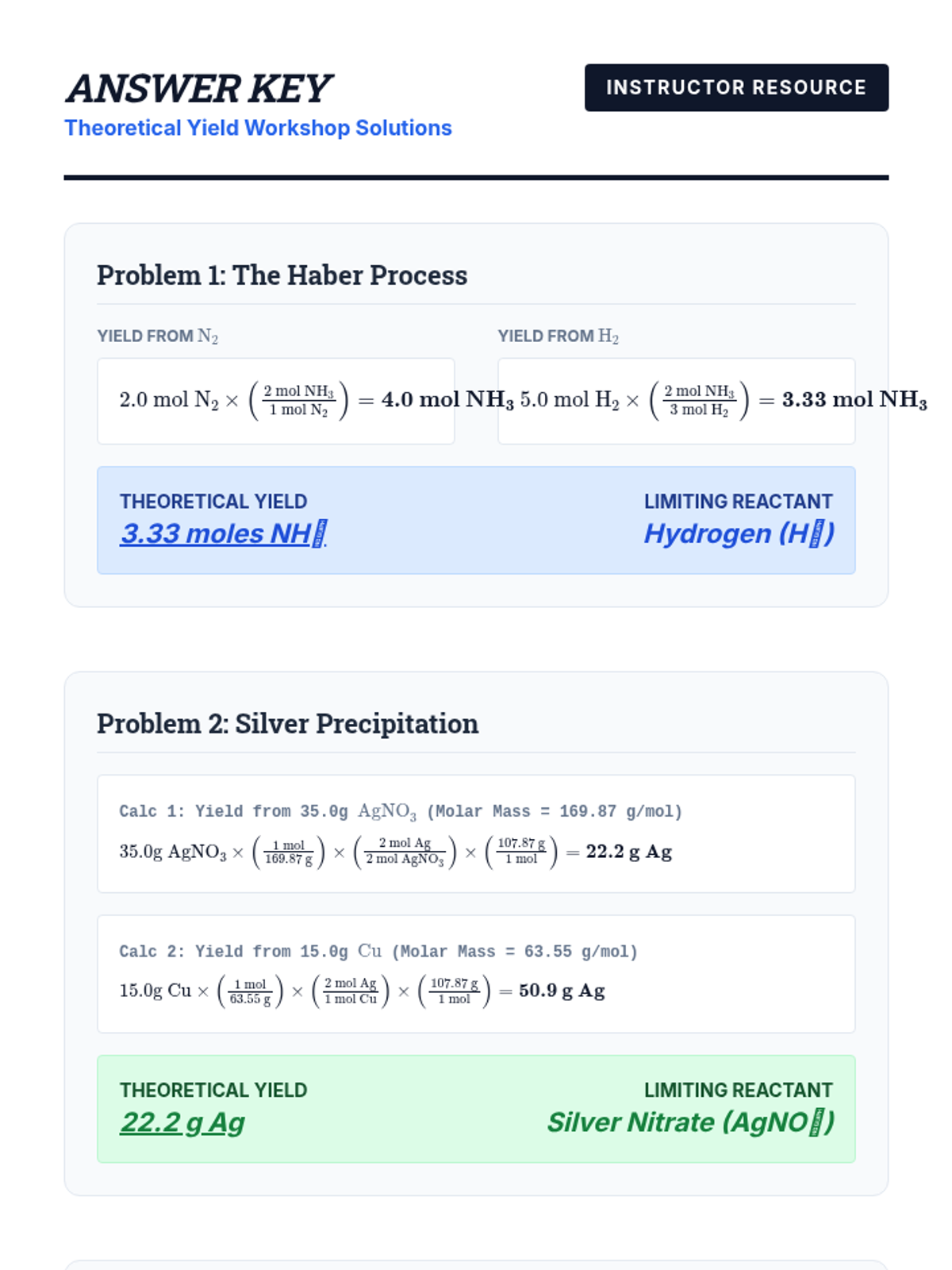Click the blue THEORETICAL YIELD label

213,502
